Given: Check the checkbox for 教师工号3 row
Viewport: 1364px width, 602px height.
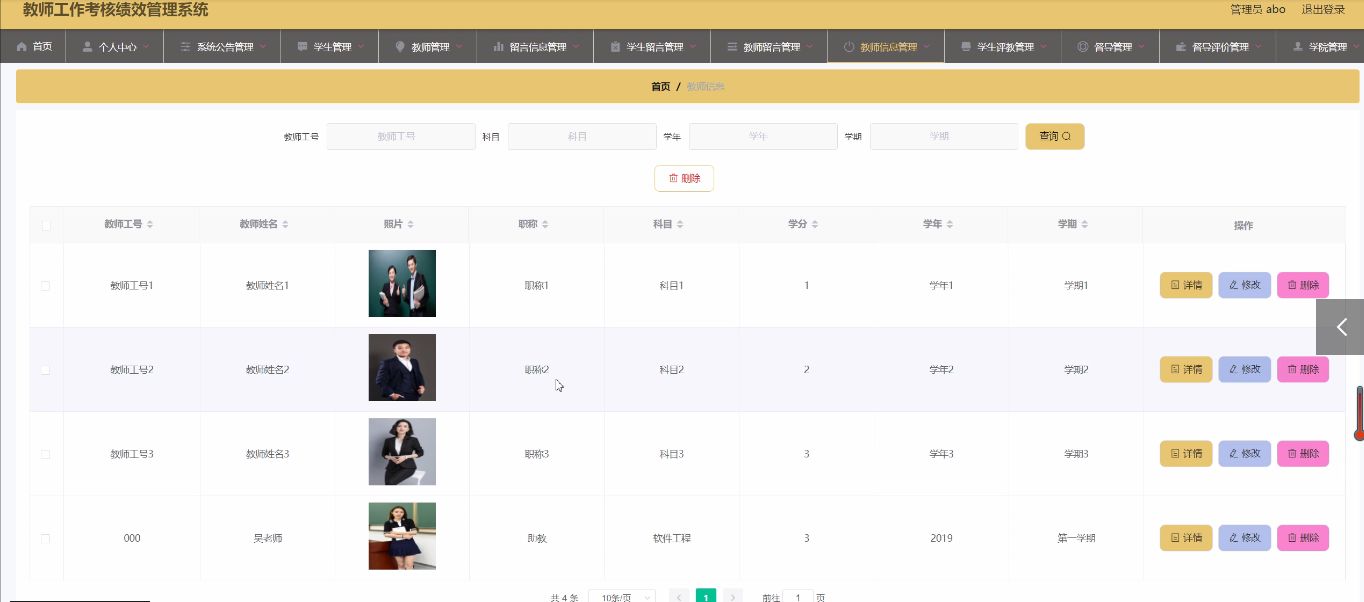Looking at the screenshot, I should [x=46, y=454].
